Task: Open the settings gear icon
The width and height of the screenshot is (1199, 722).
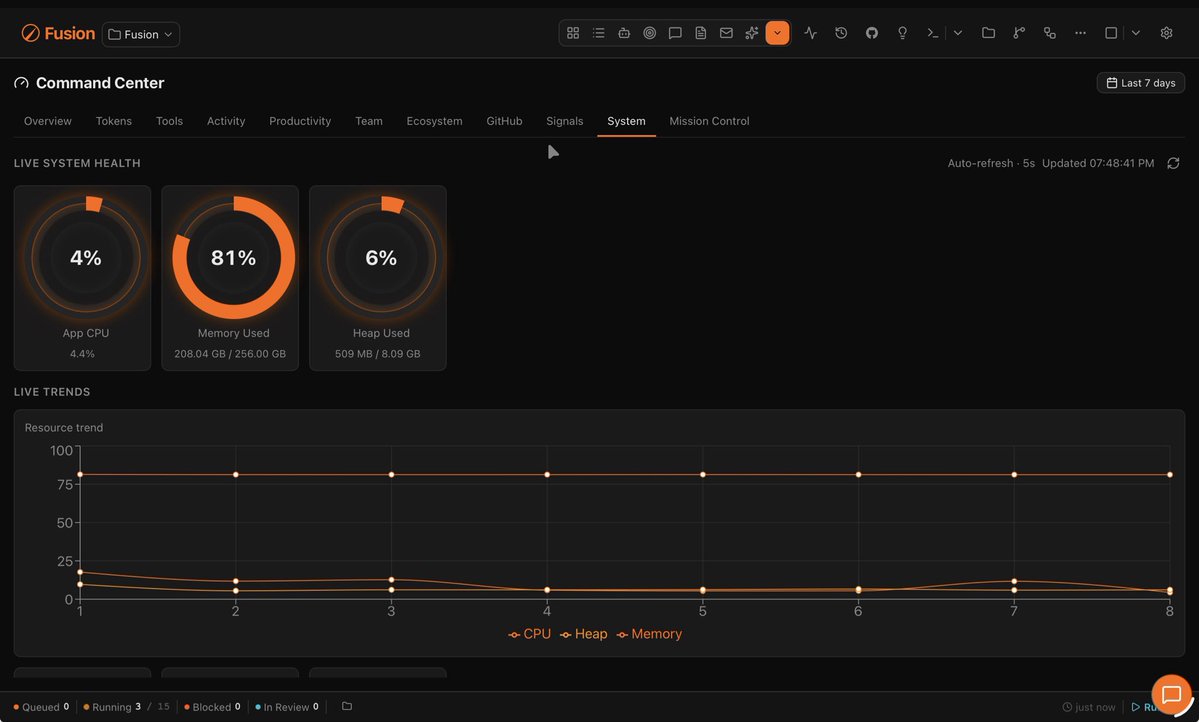Action: tap(1166, 33)
